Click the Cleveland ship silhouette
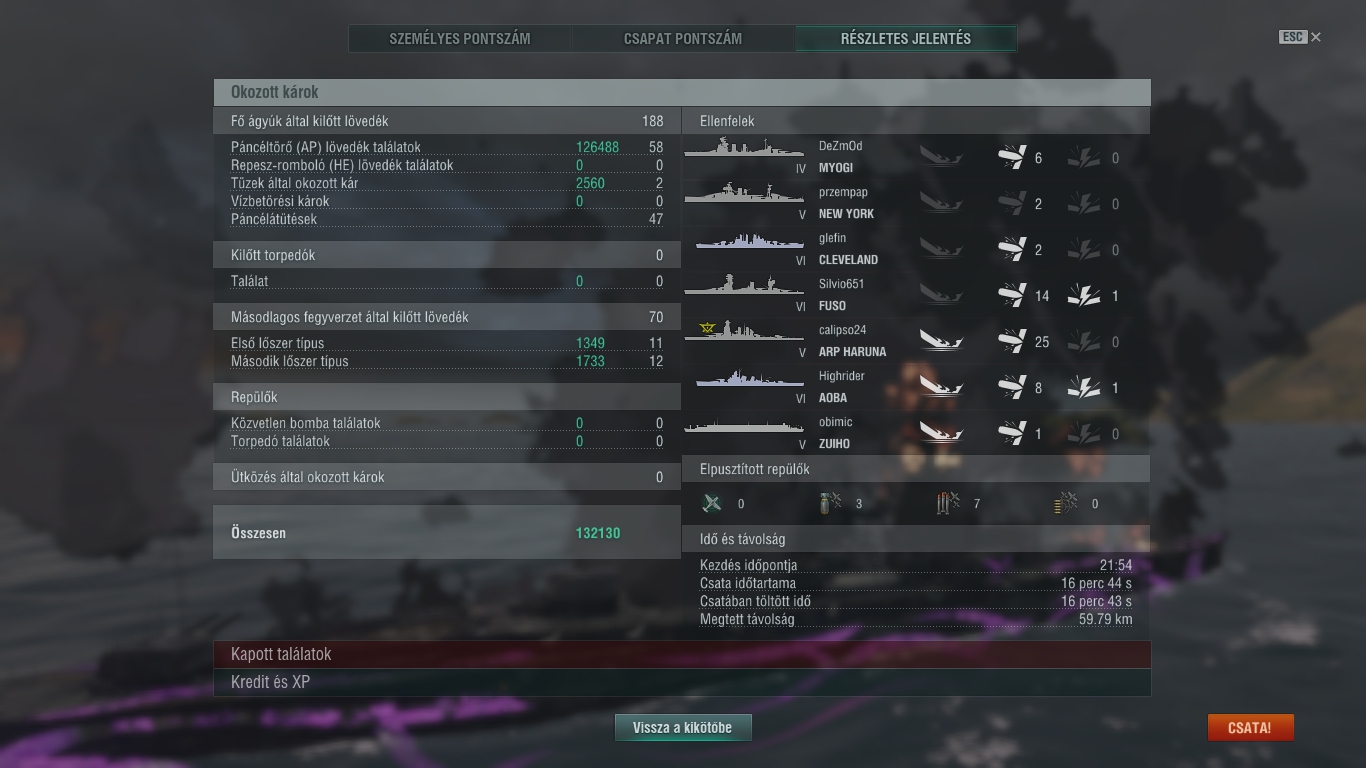 (x=744, y=241)
